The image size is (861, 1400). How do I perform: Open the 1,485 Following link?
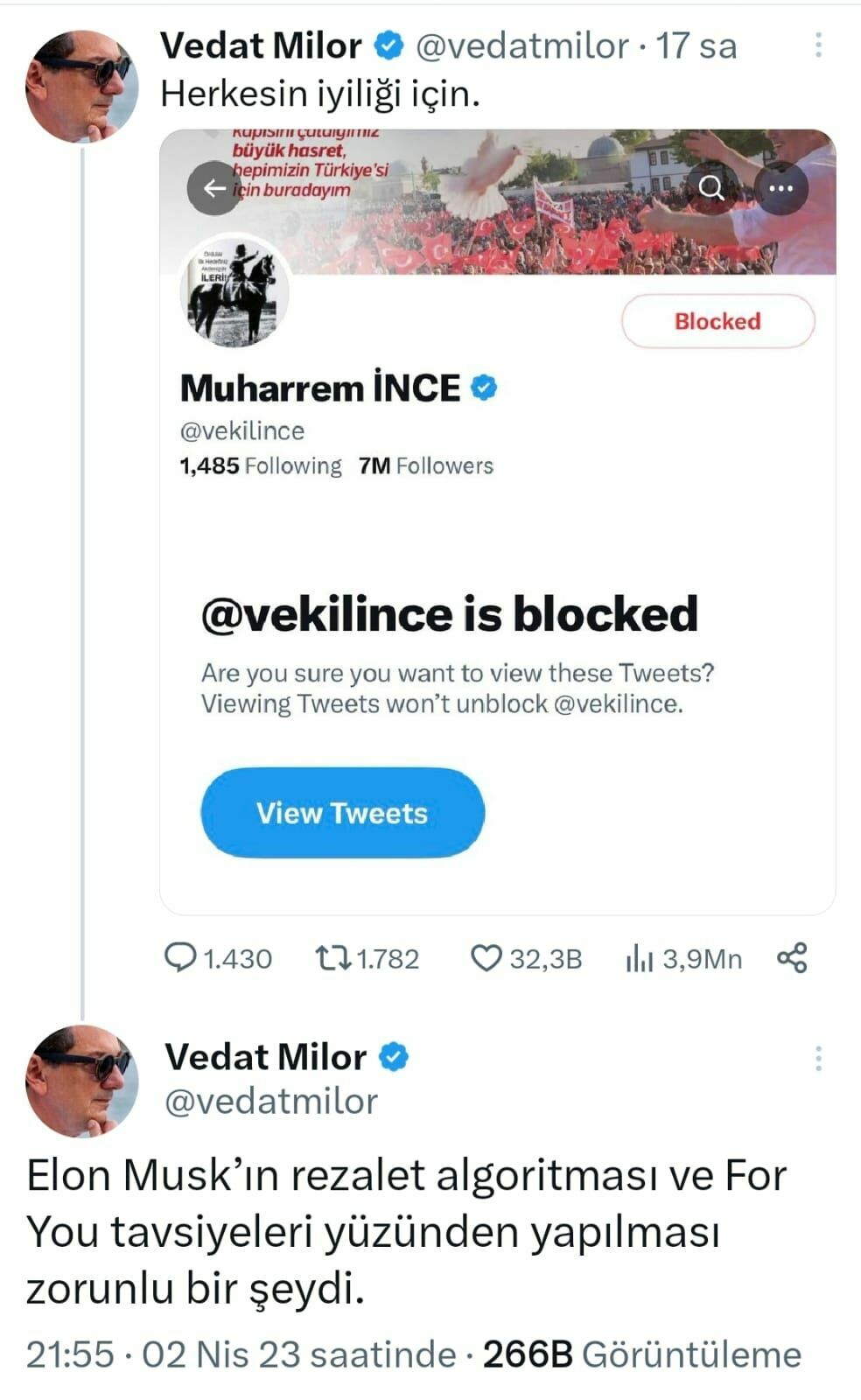click(259, 465)
